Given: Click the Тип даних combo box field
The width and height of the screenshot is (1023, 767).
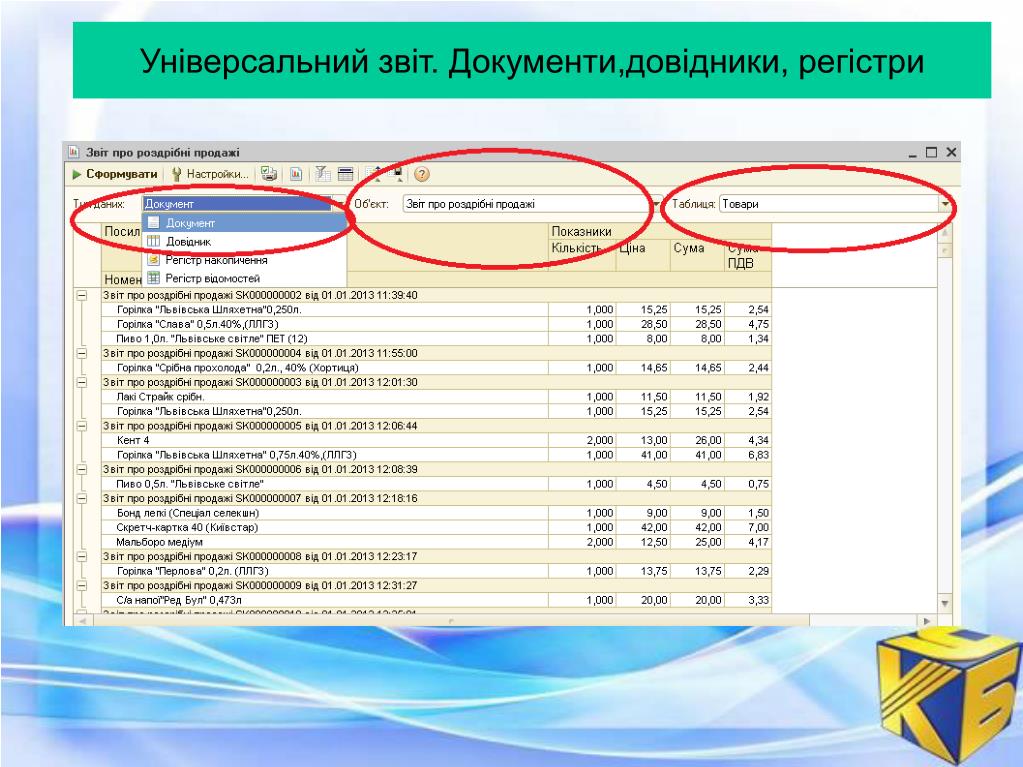Looking at the screenshot, I should tap(237, 203).
